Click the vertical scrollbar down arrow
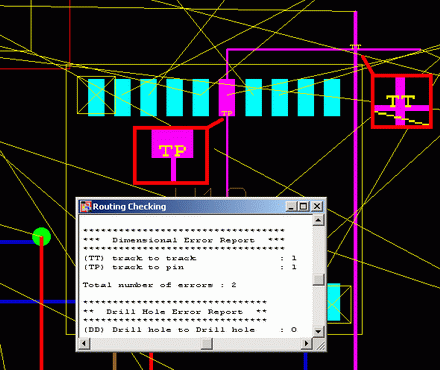This screenshot has width=440, height=370. tap(318, 331)
